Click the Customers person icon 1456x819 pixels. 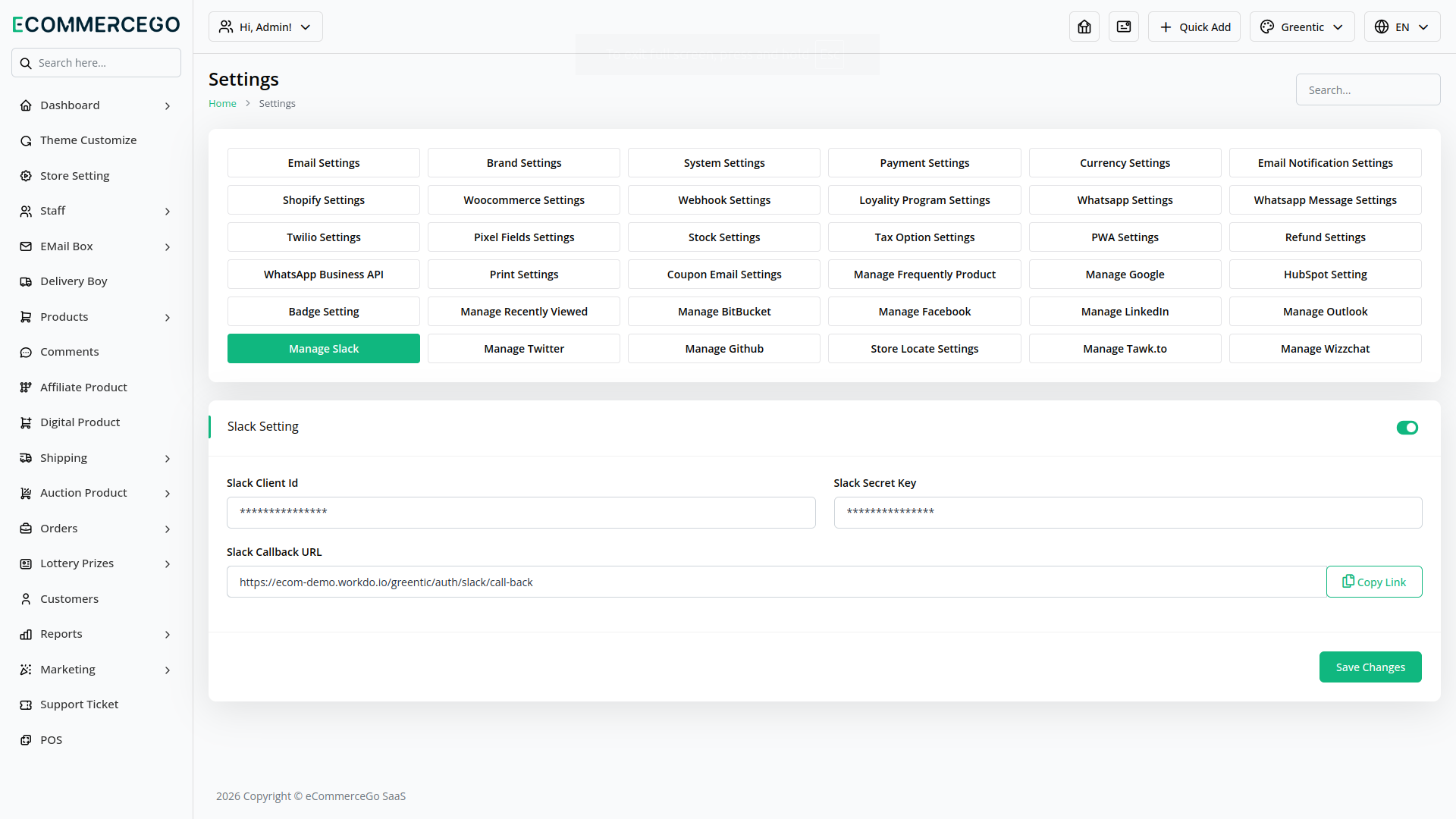(x=26, y=599)
